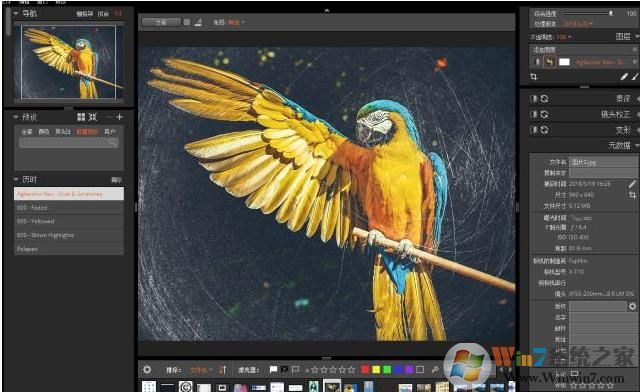Reset the 变形 panel with circular arrows
This screenshot has width=641, height=392.
[544, 130]
